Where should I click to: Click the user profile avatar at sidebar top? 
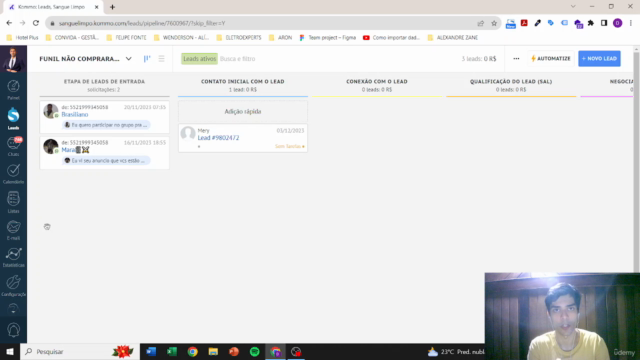[x=13, y=59]
